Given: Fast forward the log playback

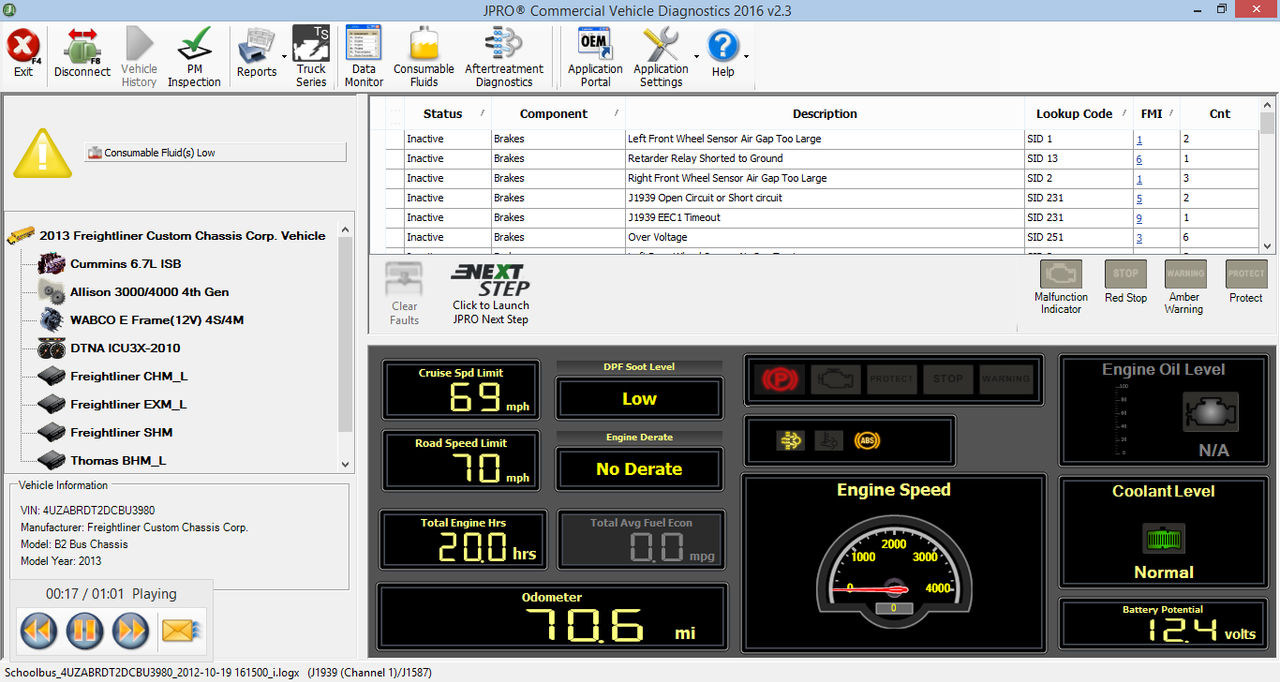Looking at the screenshot, I should tap(131, 630).
